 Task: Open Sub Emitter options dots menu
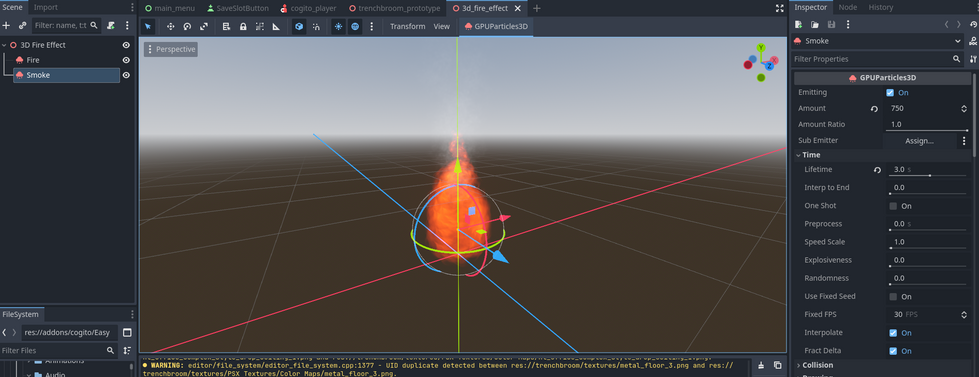click(964, 141)
